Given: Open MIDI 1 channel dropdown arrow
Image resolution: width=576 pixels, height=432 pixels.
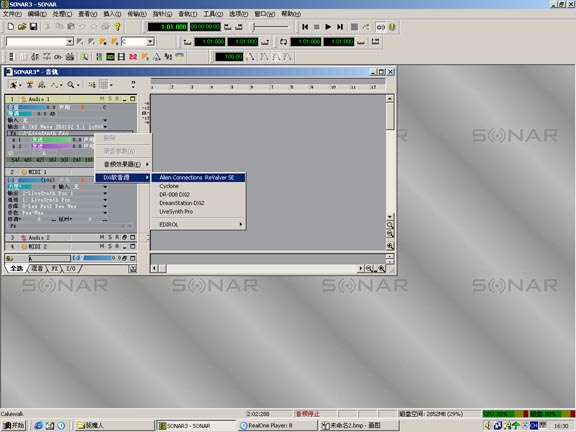Looking at the screenshot, I should click(x=105, y=200).
